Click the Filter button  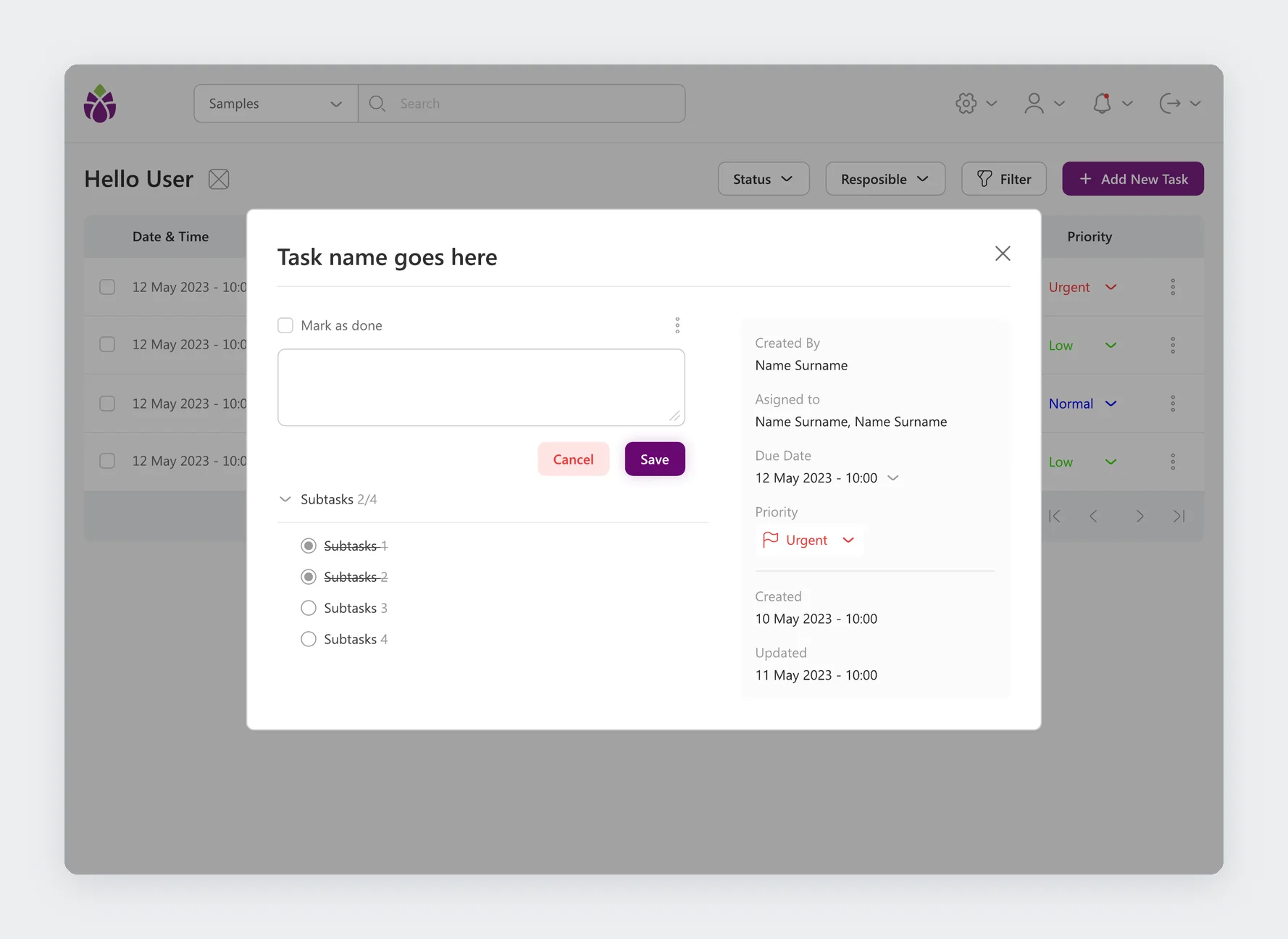tap(1004, 179)
